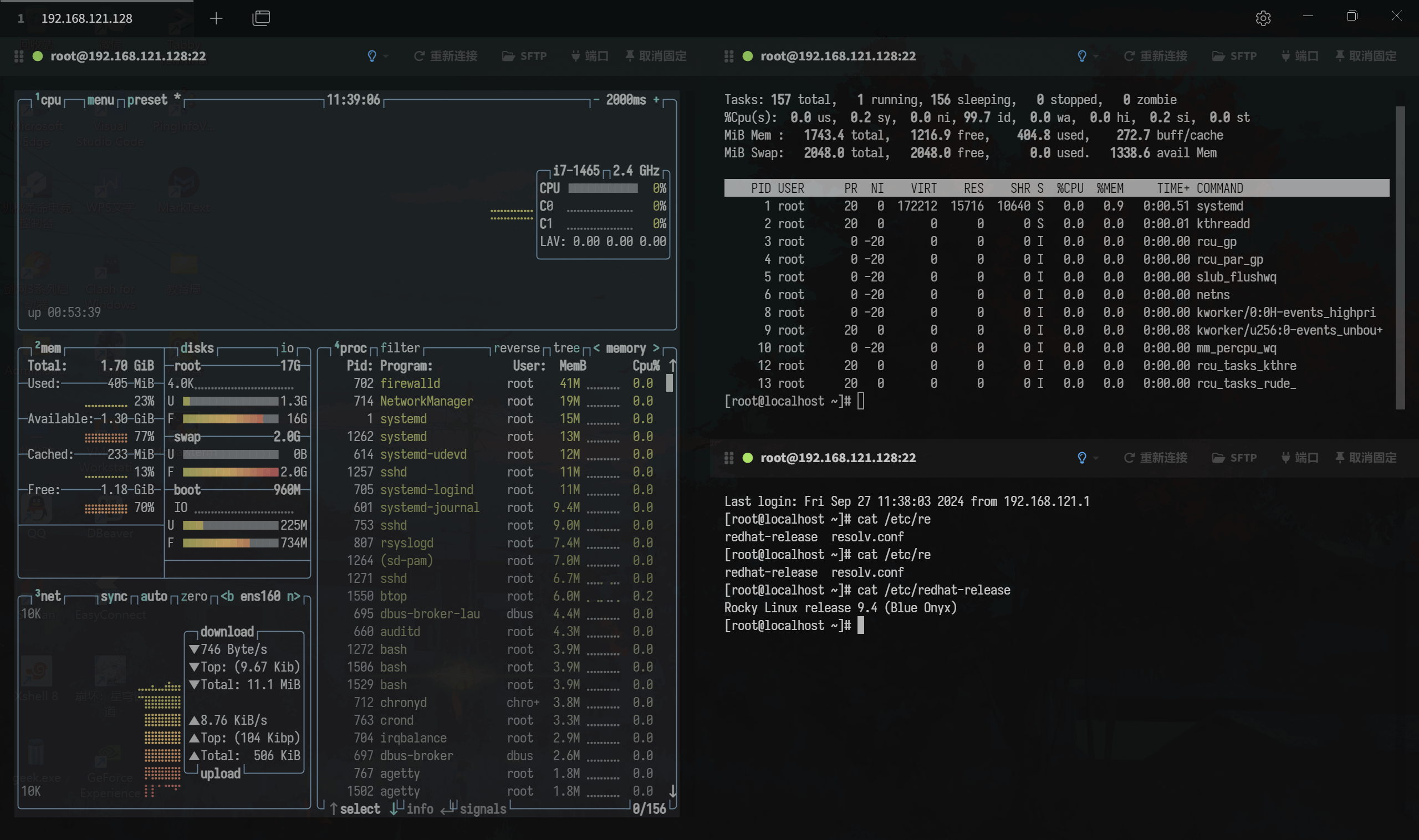Image resolution: width=1419 pixels, height=840 pixels.
Task: Click the btop mem box label
Action: [x=48, y=347]
